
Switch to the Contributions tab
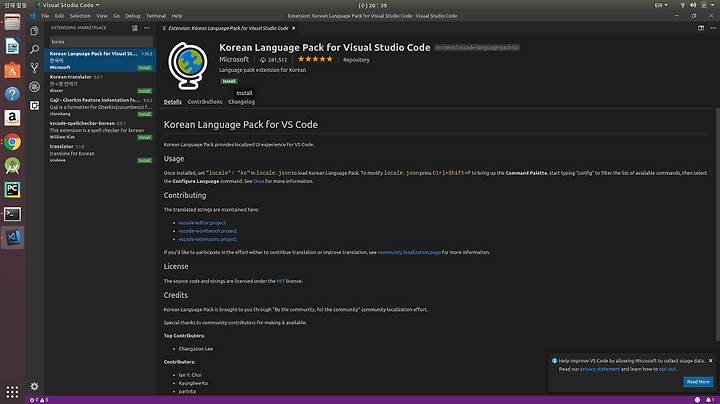(x=205, y=102)
